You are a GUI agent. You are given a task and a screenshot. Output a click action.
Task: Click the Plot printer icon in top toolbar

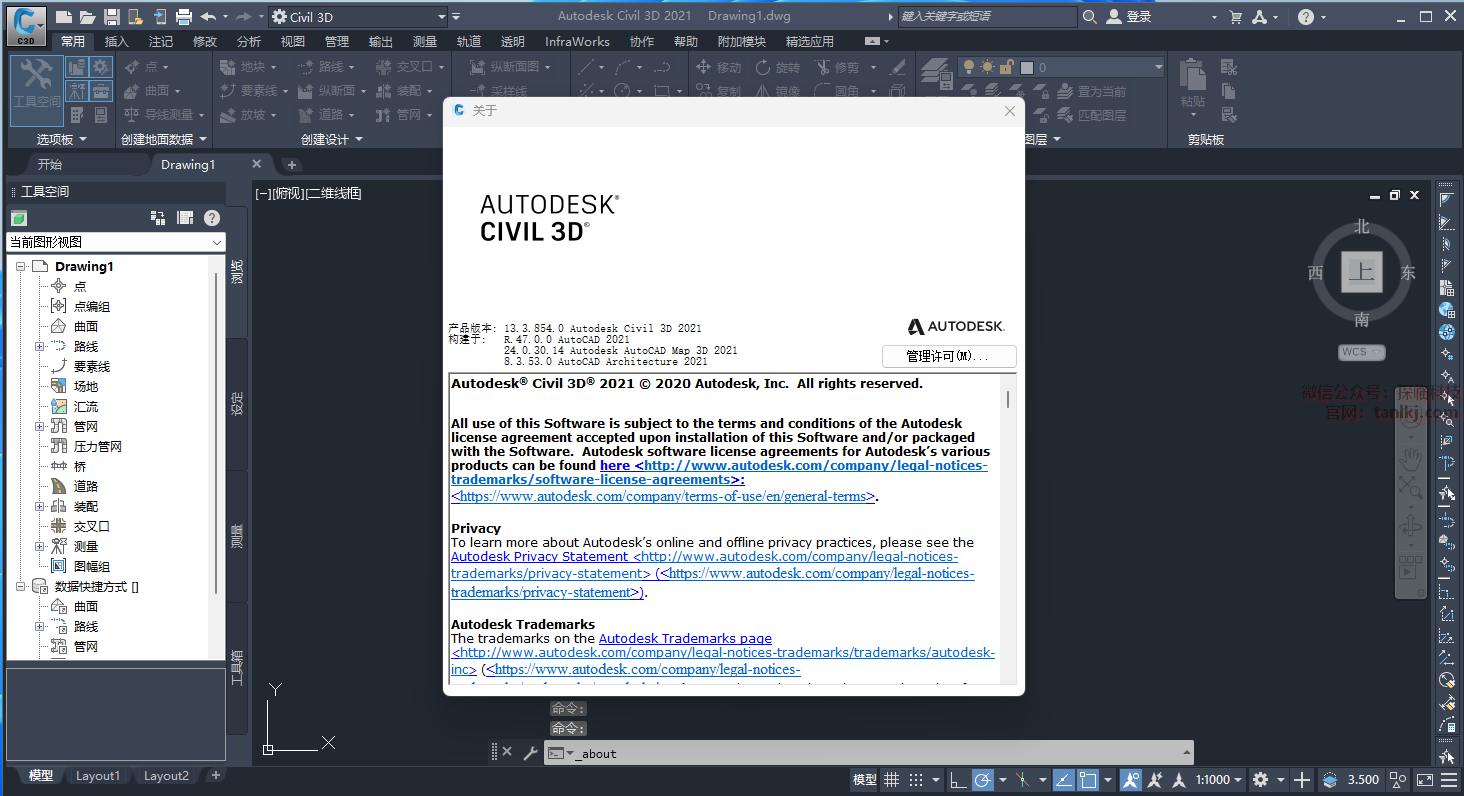pos(183,17)
